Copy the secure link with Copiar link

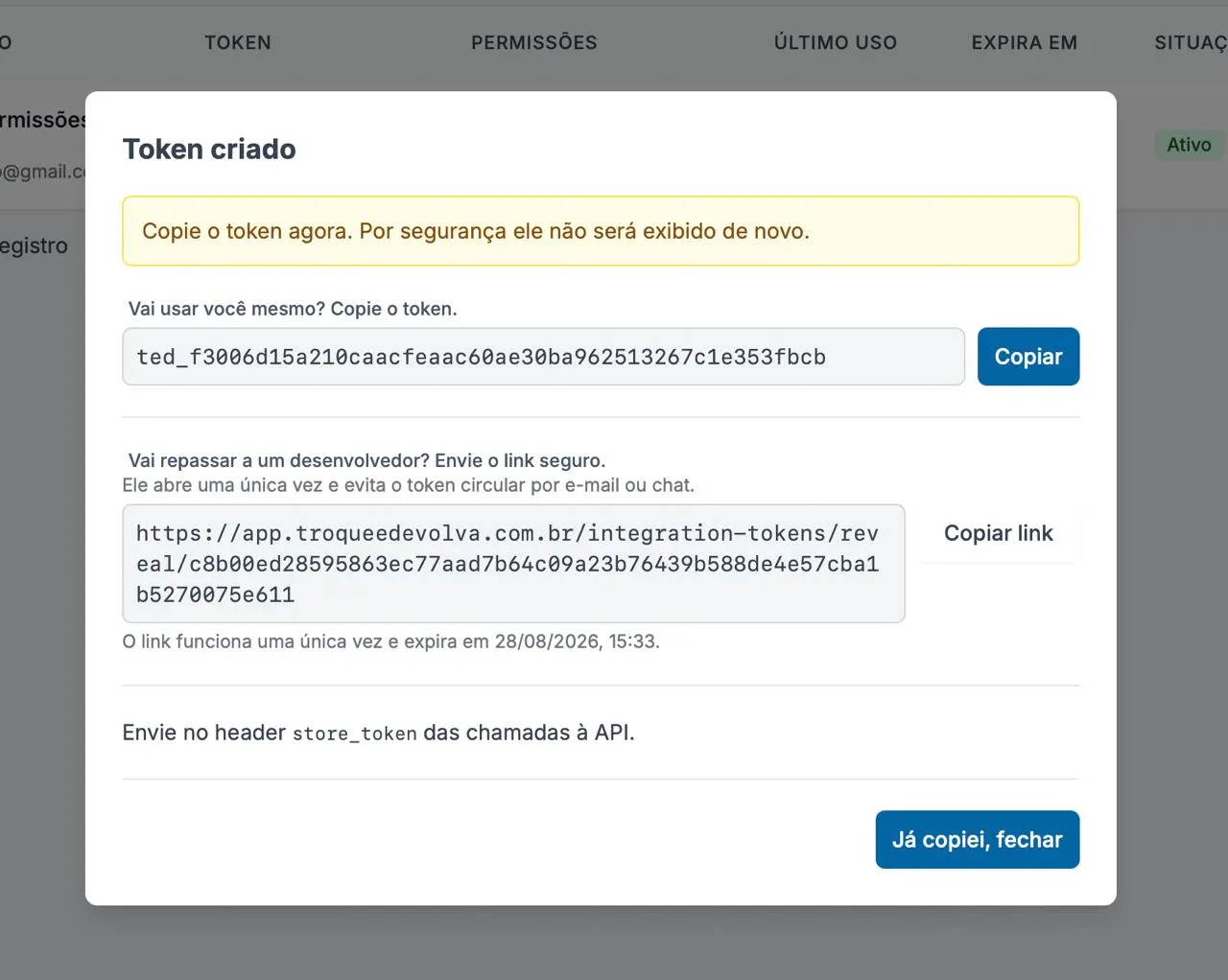998,533
